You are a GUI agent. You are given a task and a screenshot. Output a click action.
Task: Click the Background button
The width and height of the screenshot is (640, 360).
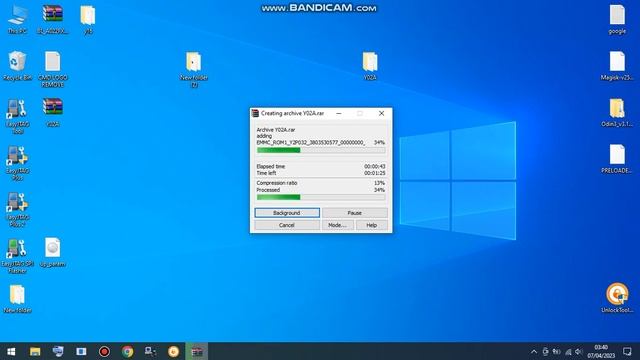(287, 213)
